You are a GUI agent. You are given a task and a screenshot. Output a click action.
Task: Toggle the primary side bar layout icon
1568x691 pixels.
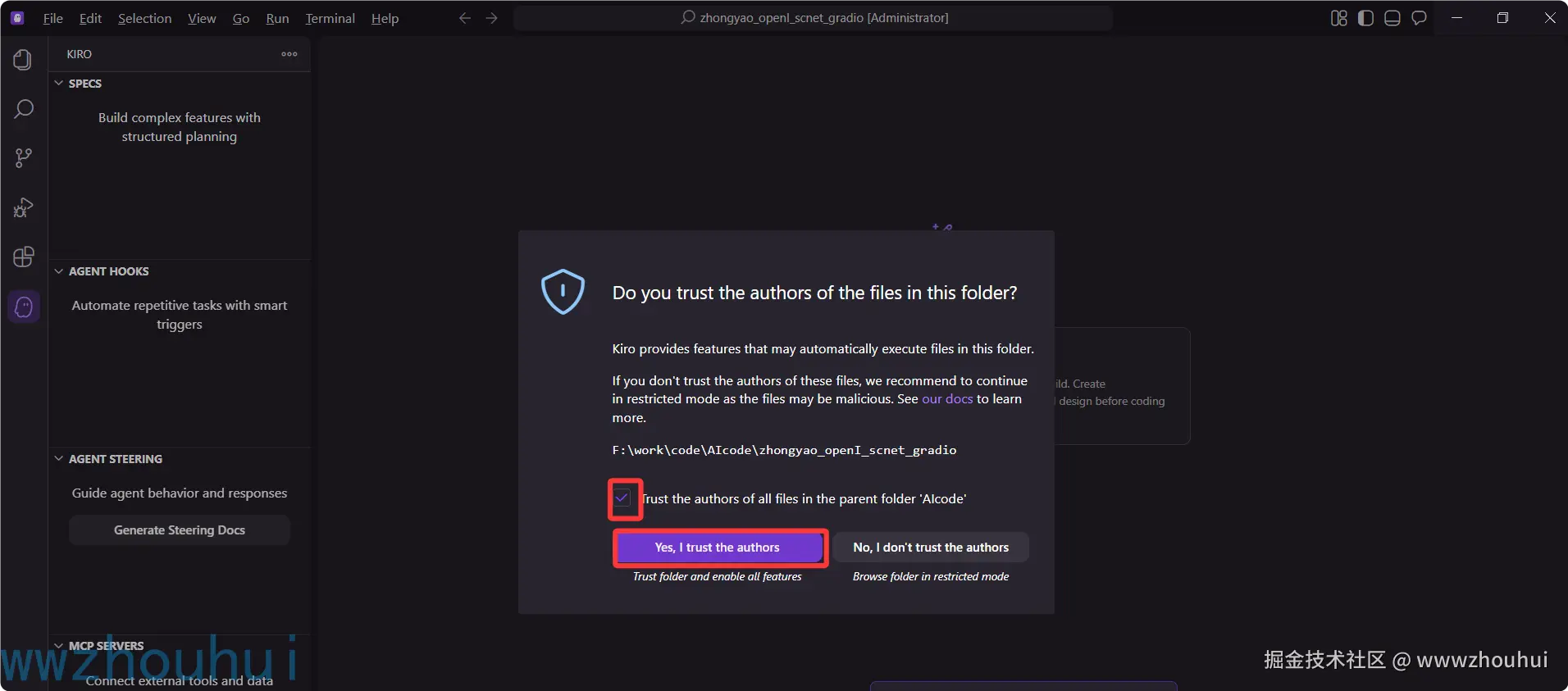(x=1365, y=18)
